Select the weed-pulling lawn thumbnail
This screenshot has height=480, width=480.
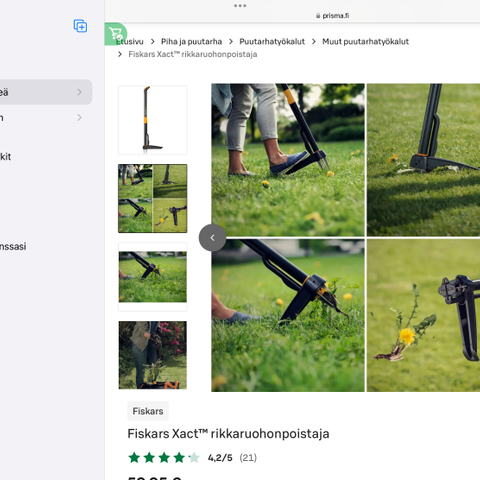tap(153, 277)
